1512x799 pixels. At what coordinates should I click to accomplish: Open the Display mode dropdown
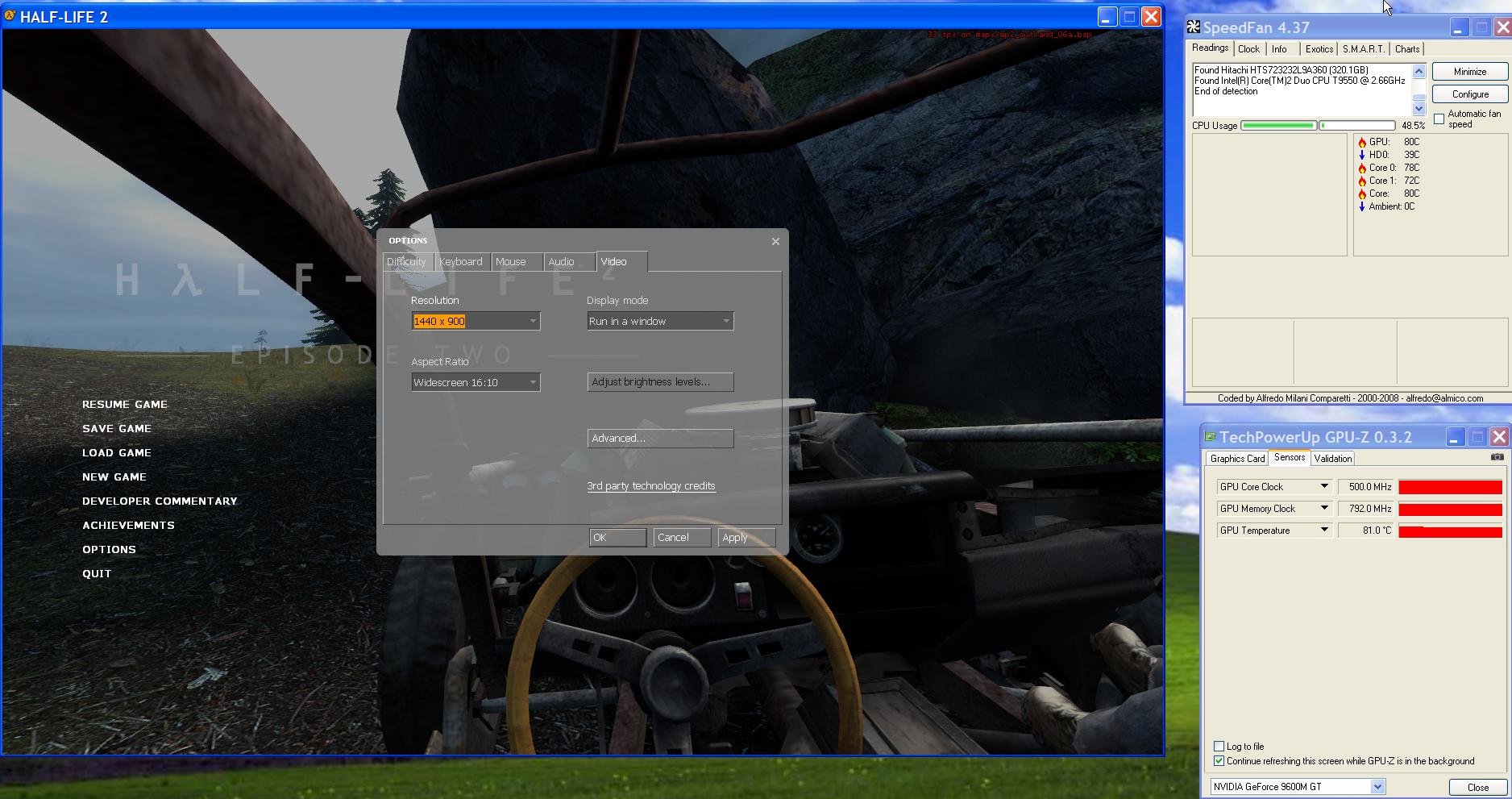tap(660, 321)
